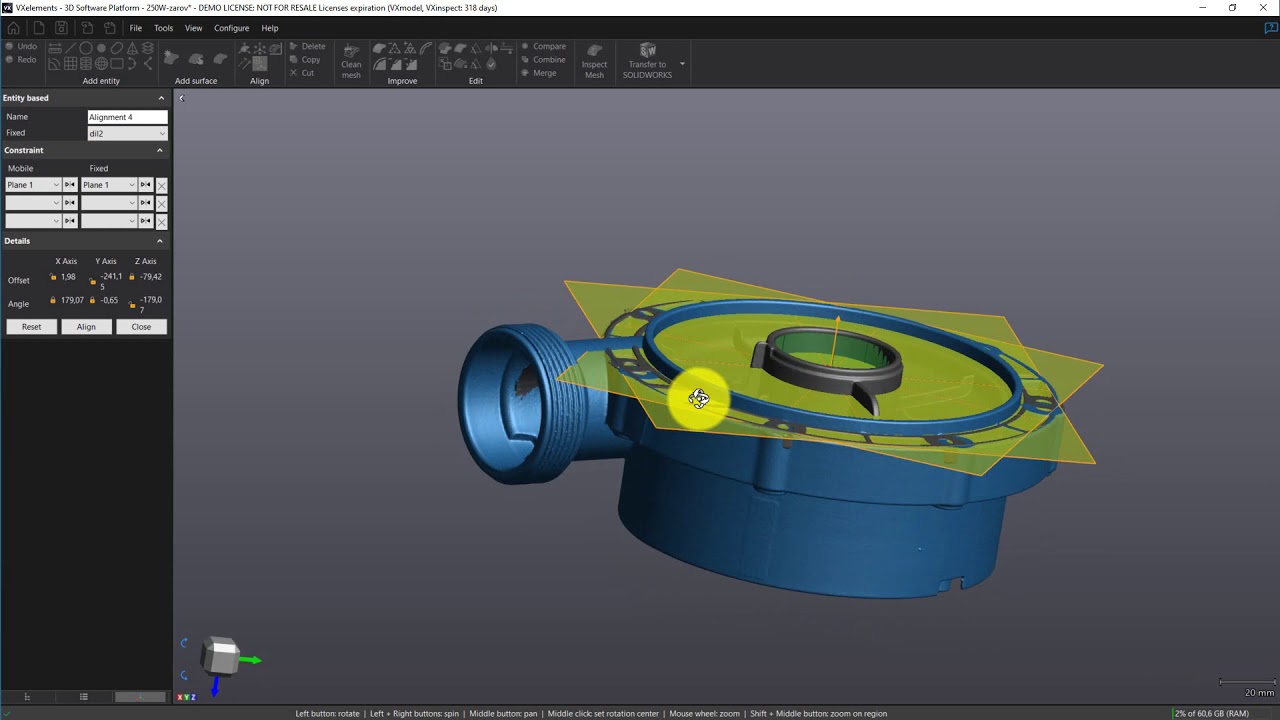
Task: Pick mobile entity for first constraint row
Action: 69,185
